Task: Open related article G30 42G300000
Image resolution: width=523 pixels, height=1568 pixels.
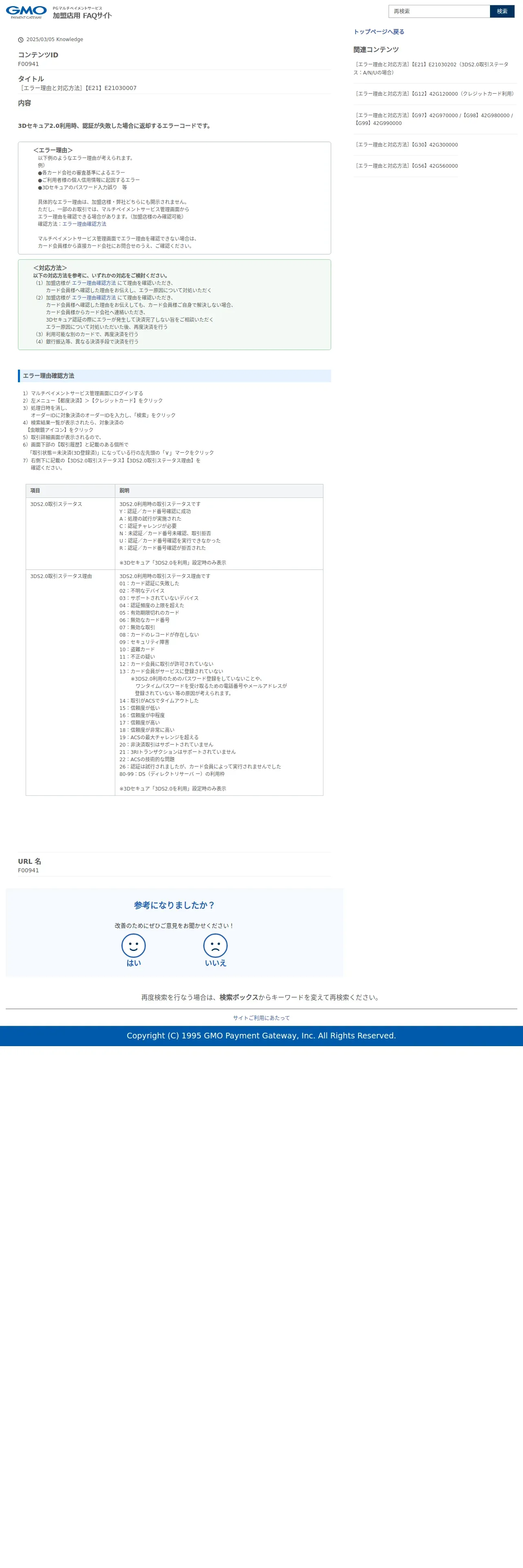Action: pos(406,145)
